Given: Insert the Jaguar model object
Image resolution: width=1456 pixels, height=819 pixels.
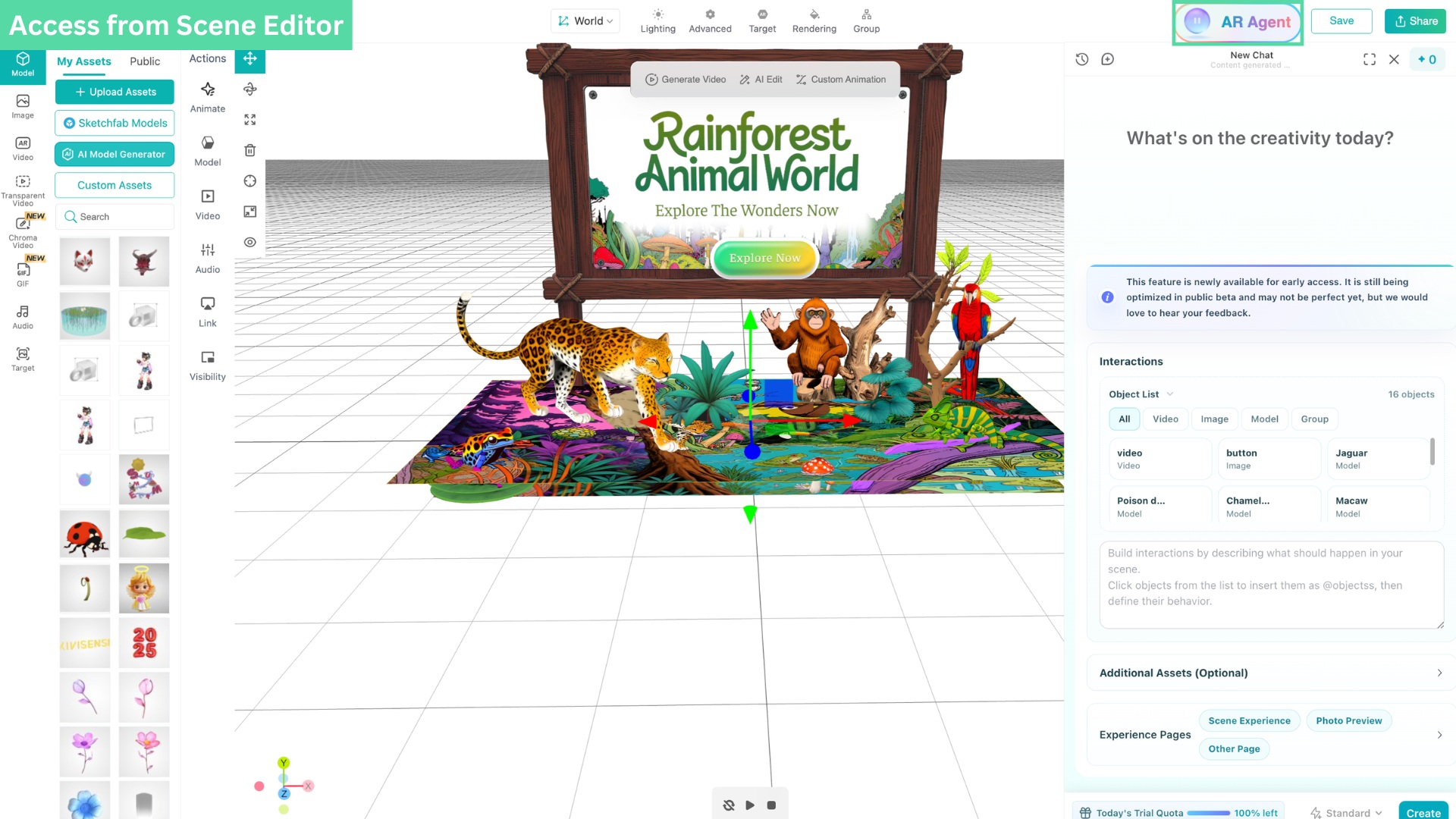Looking at the screenshot, I should [1378, 459].
